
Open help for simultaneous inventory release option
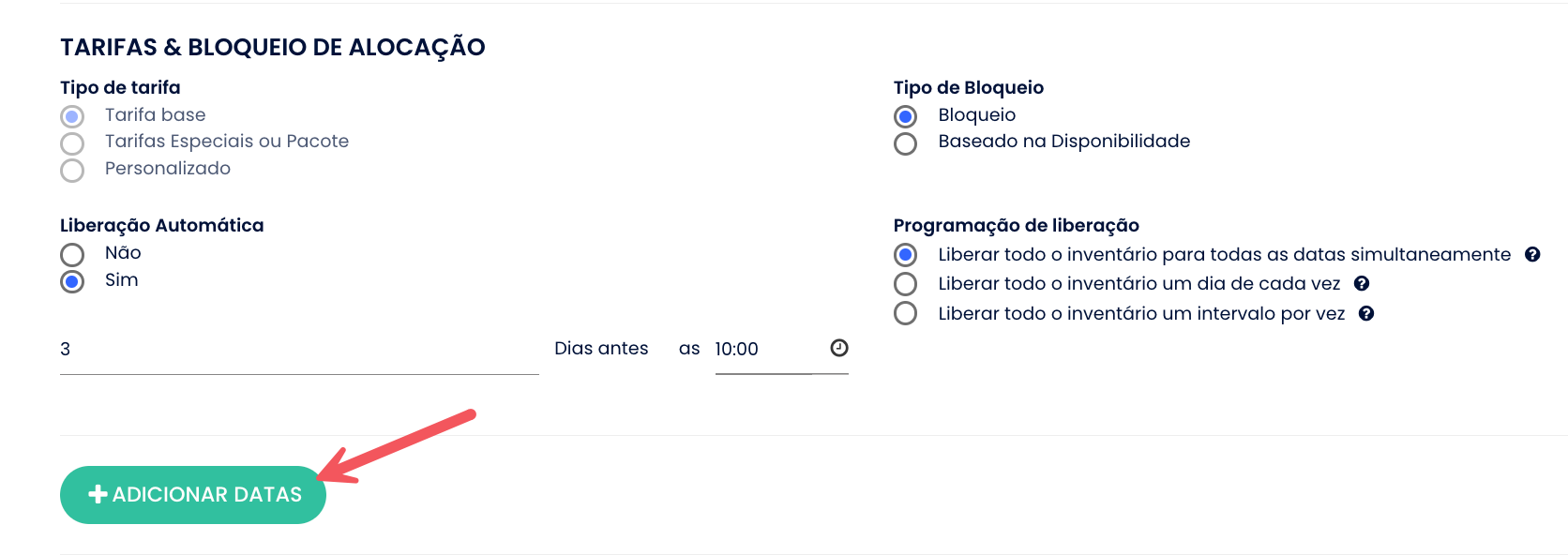point(1532,254)
